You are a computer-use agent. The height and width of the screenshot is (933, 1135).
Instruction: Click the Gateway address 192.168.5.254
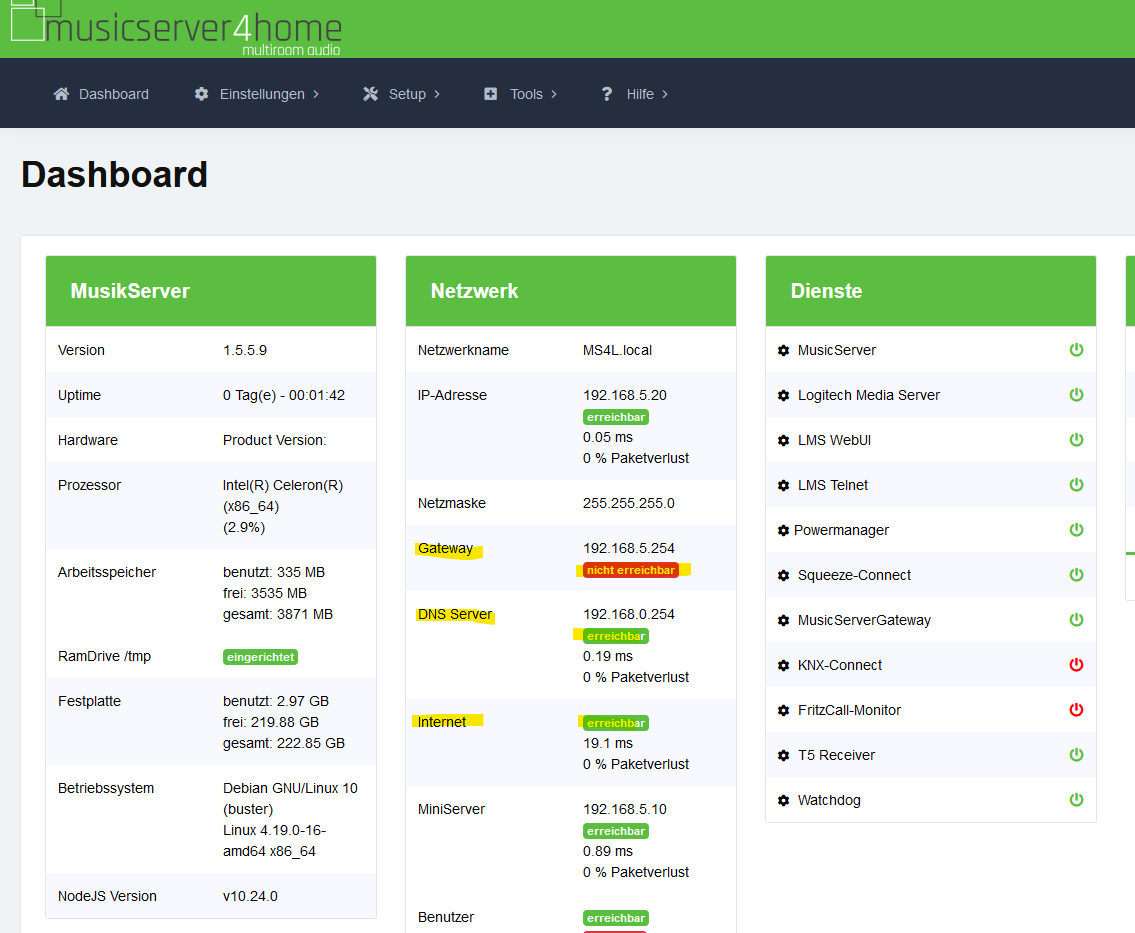coord(628,548)
